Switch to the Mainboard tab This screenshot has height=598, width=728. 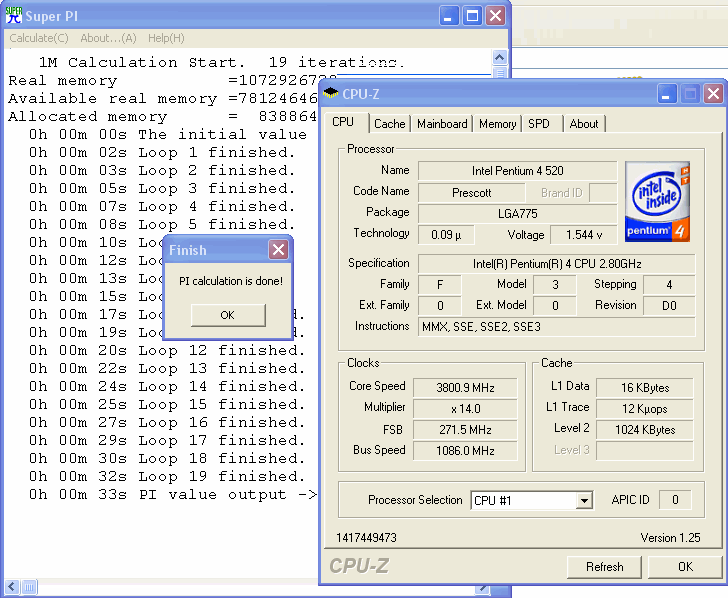[442, 124]
